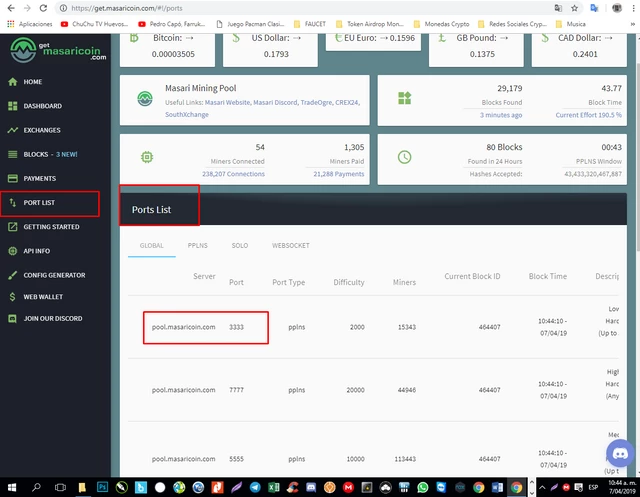Click the Difficulty column header
This screenshot has width=640, height=497.
pyautogui.click(x=349, y=282)
